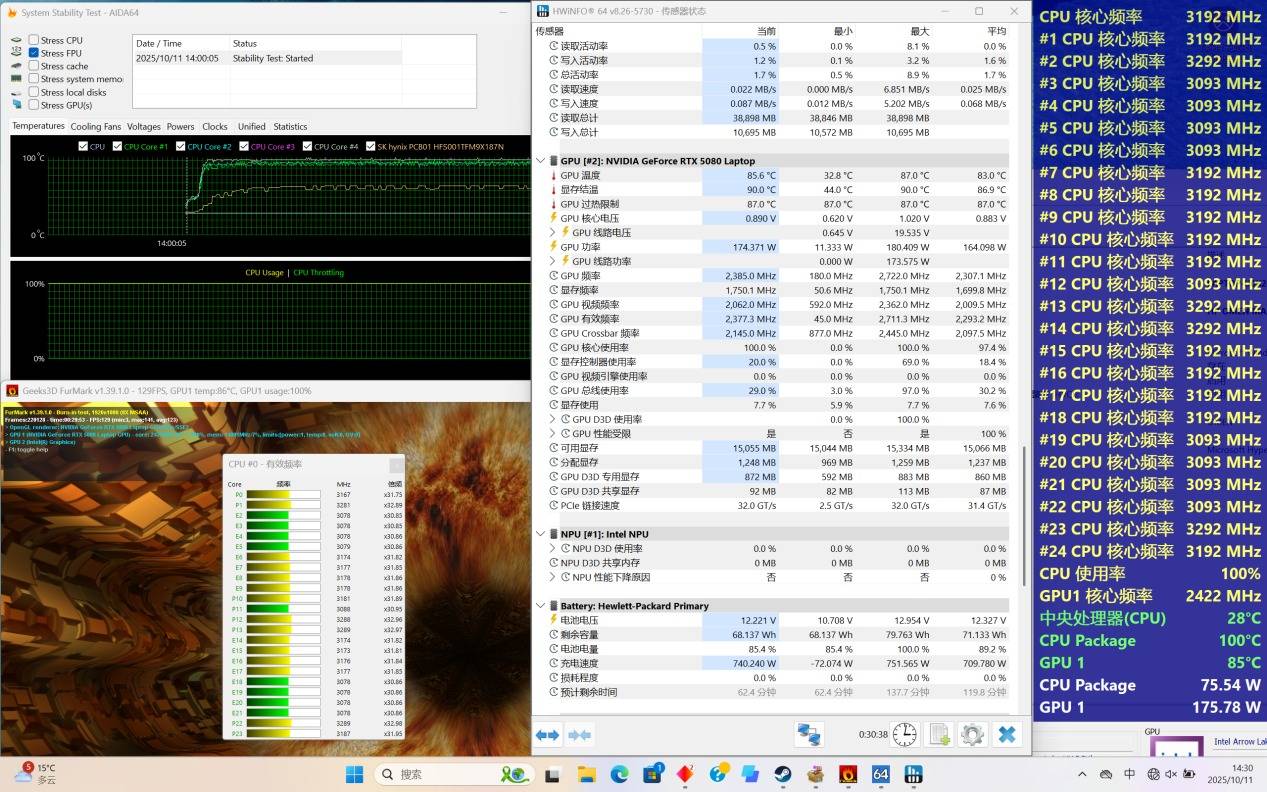Open the Statistics tab in AIDA64
This screenshot has height=792, width=1267.
click(290, 127)
